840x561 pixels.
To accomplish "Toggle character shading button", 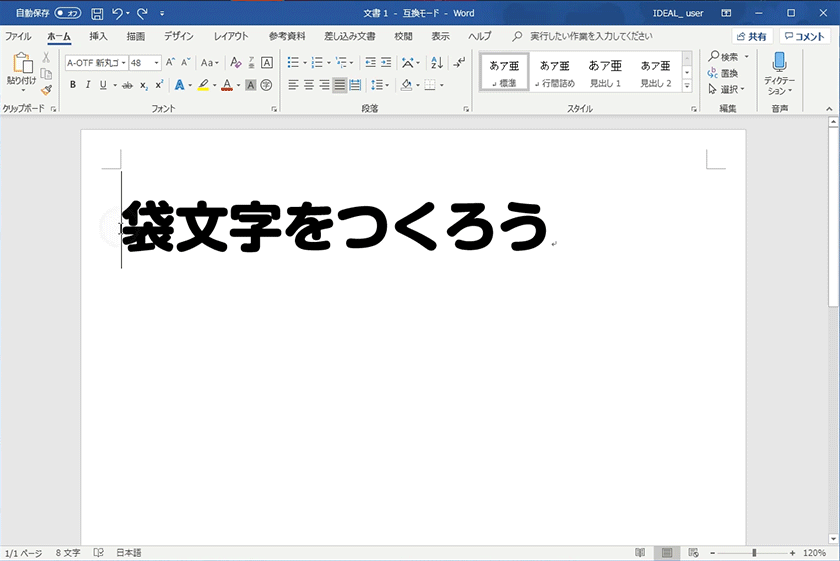I will click(x=250, y=85).
